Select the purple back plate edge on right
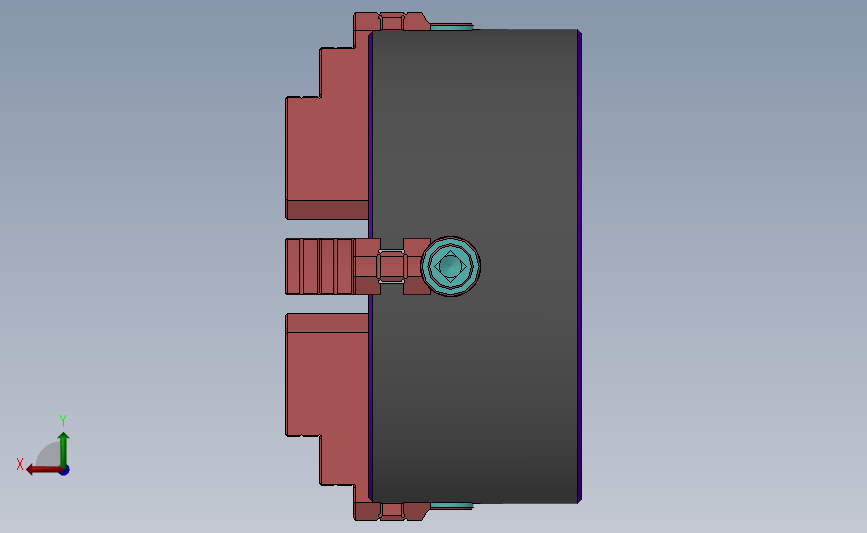 [x=579, y=266]
